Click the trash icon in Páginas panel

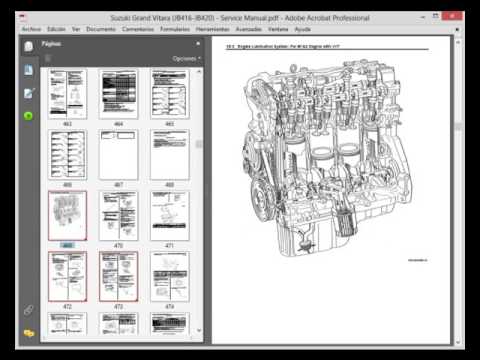pos(48,58)
